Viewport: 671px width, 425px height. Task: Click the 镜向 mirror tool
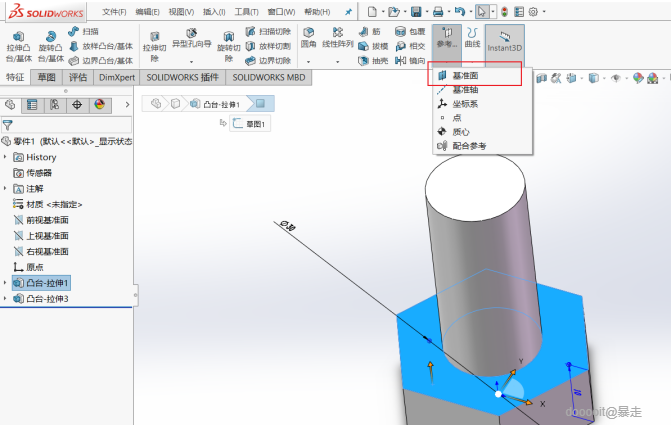point(410,60)
